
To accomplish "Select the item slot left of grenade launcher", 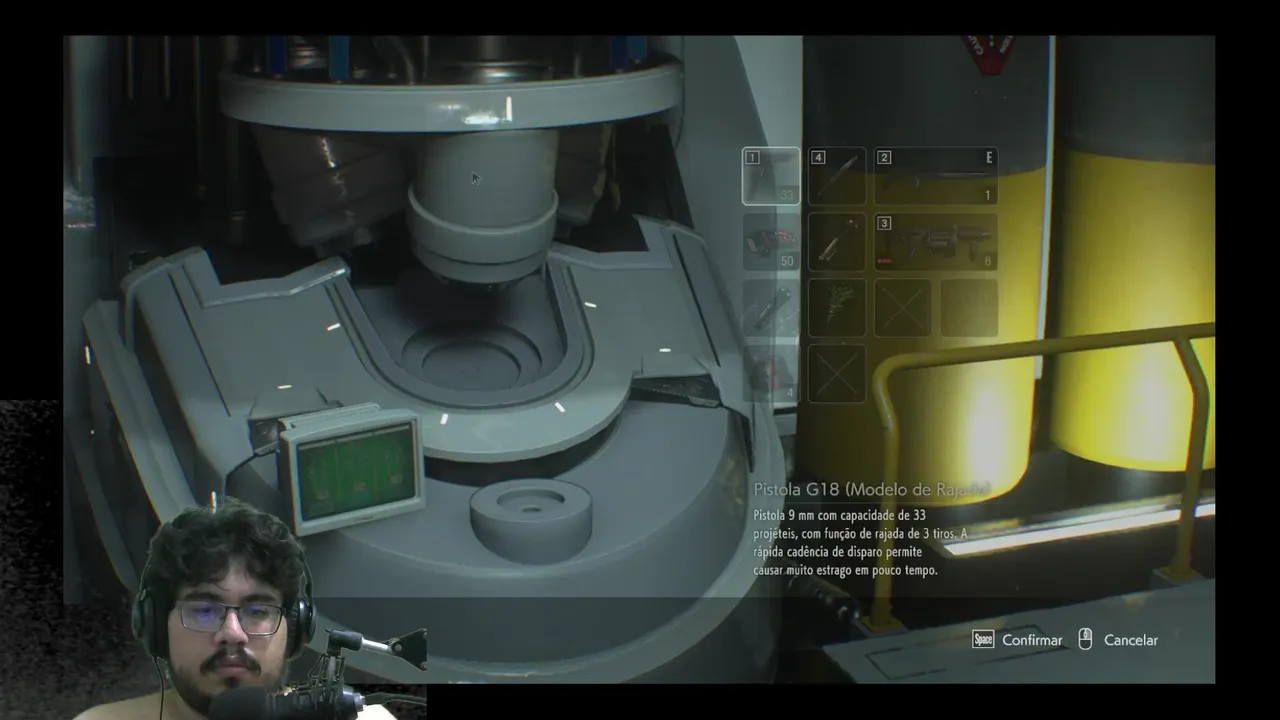I will pos(837,242).
